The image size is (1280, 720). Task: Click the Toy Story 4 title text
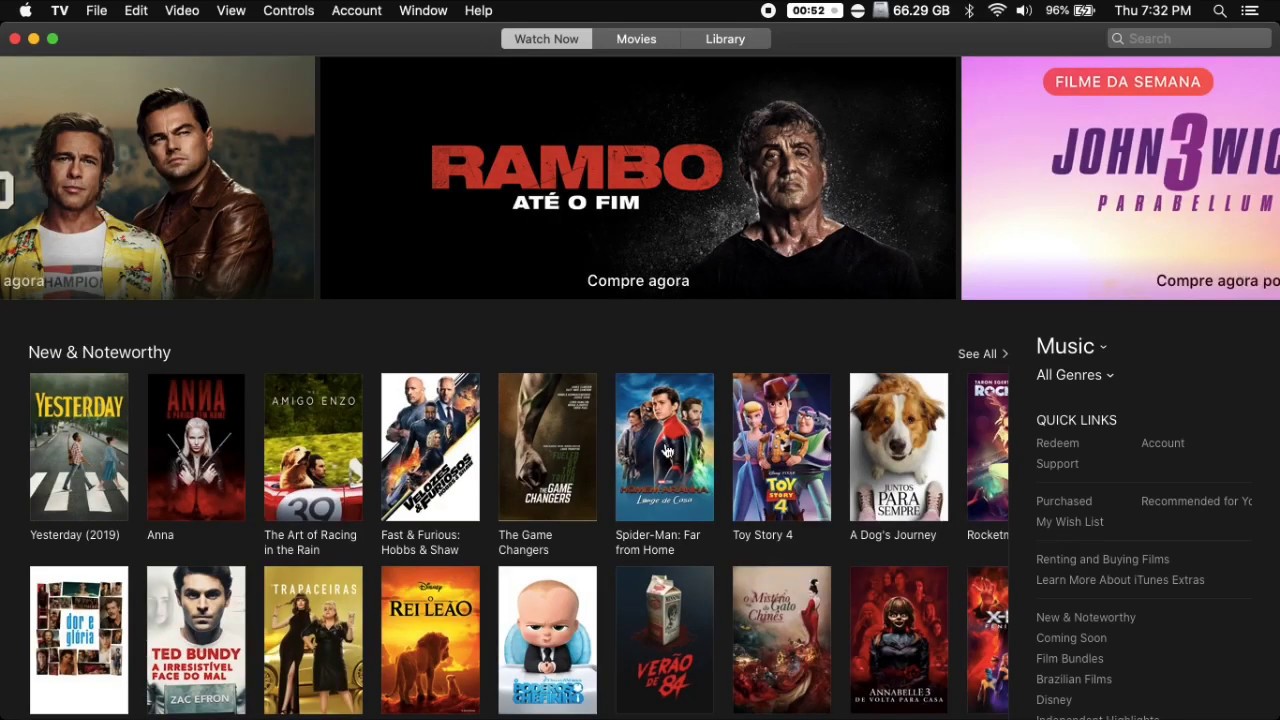763,535
